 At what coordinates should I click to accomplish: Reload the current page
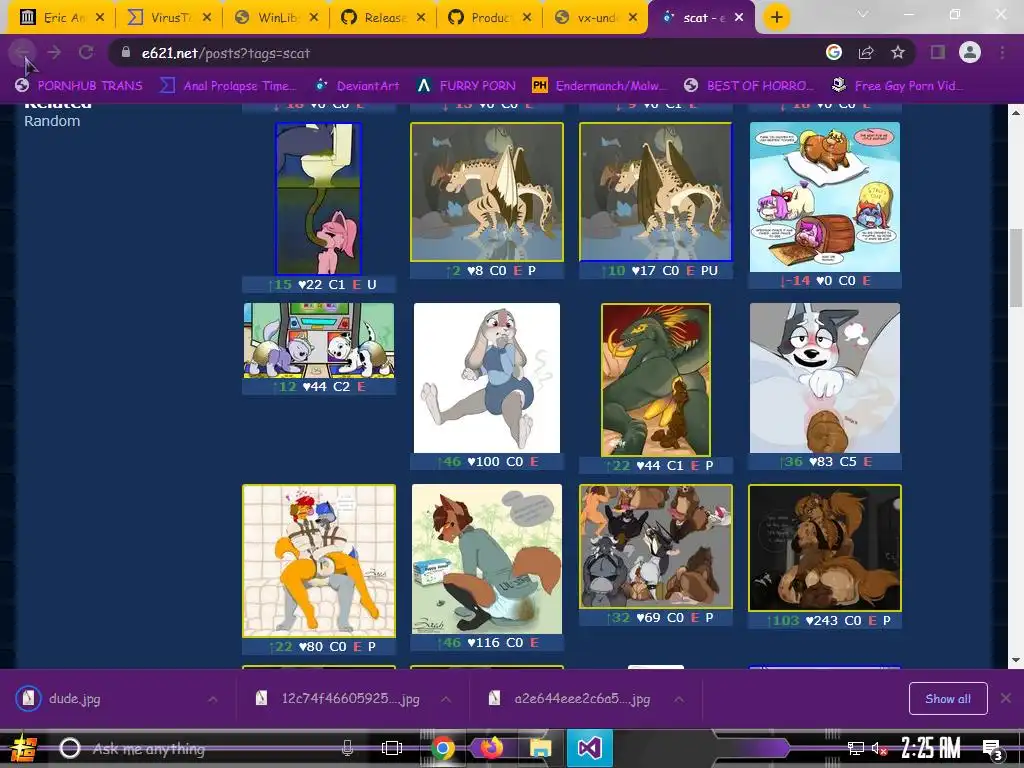pyautogui.click(x=86, y=53)
